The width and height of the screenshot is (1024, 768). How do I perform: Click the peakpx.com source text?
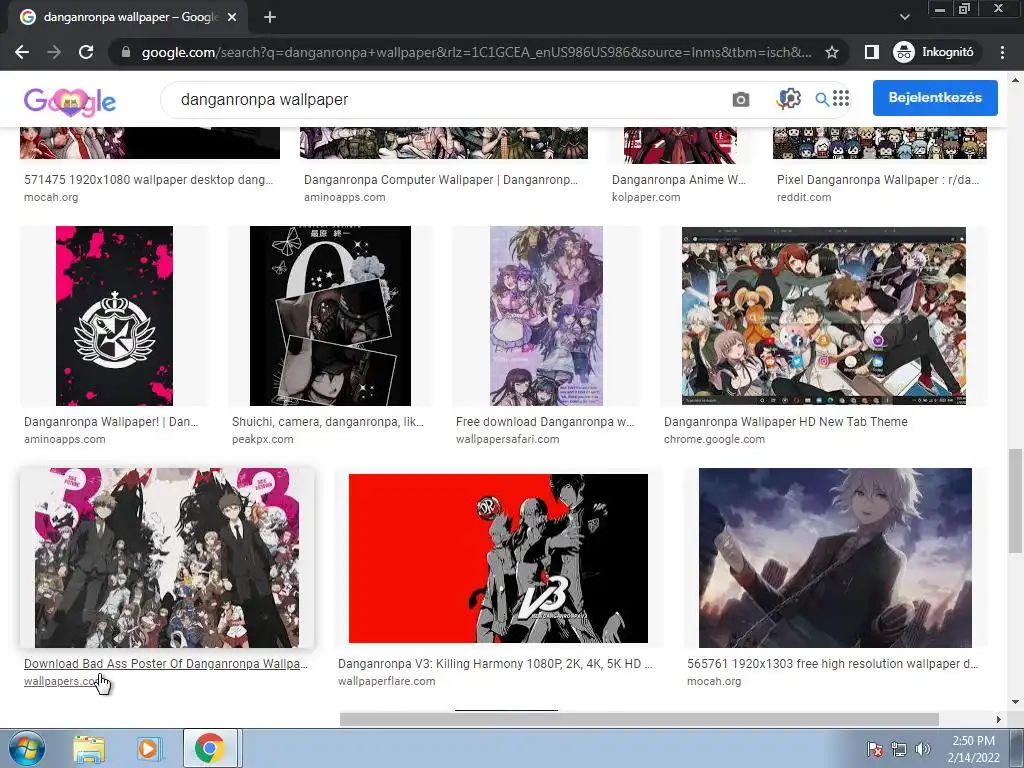pyautogui.click(x=263, y=440)
